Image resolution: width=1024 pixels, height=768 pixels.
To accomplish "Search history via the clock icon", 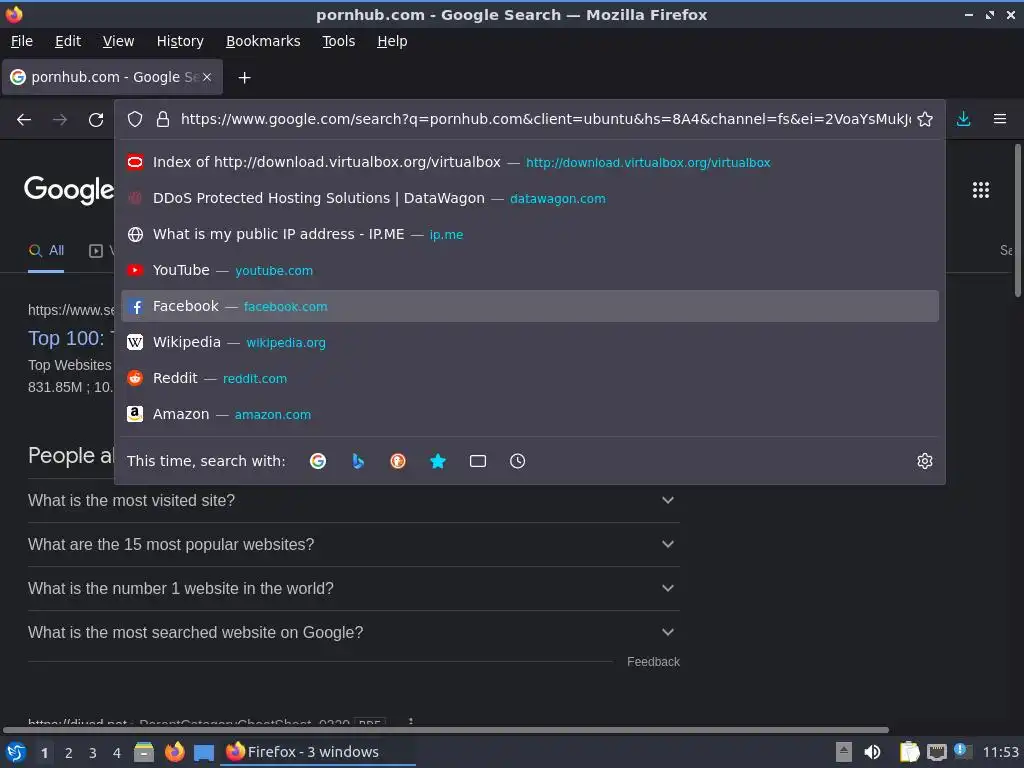I will (517, 461).
